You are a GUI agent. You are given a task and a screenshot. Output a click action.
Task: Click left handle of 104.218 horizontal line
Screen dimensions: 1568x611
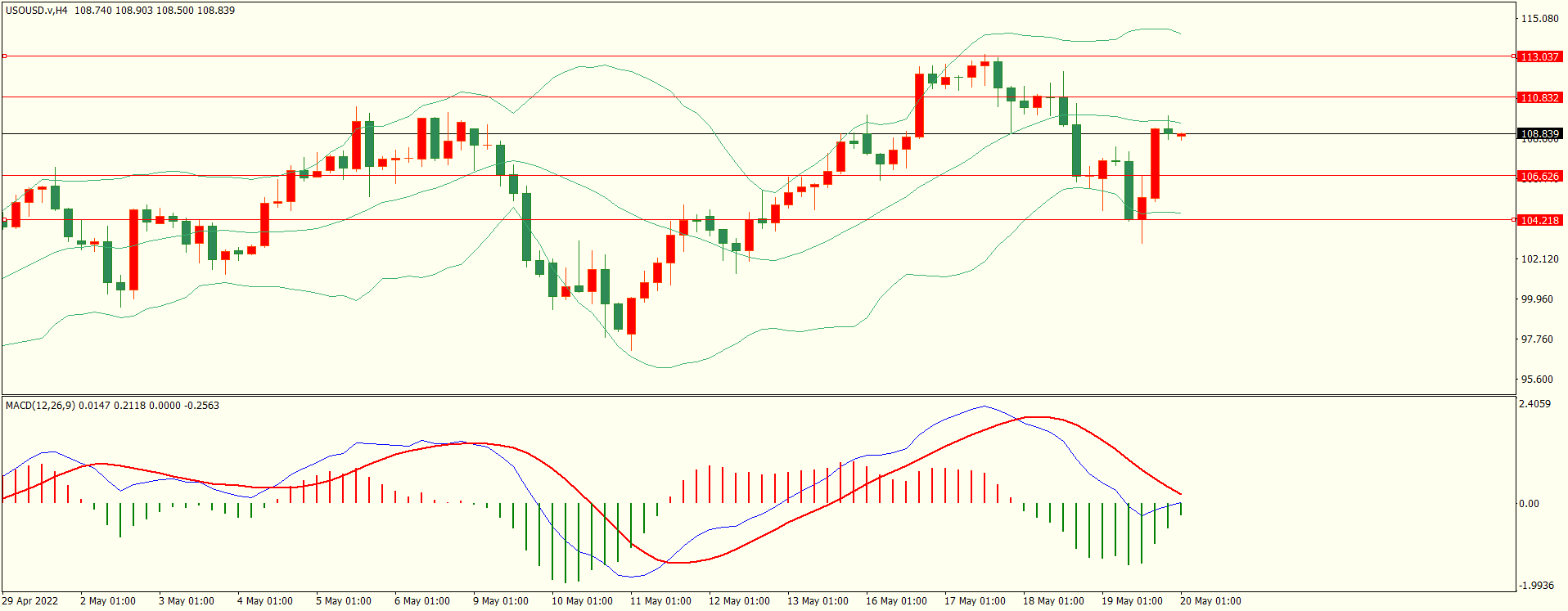coord(4,220)
